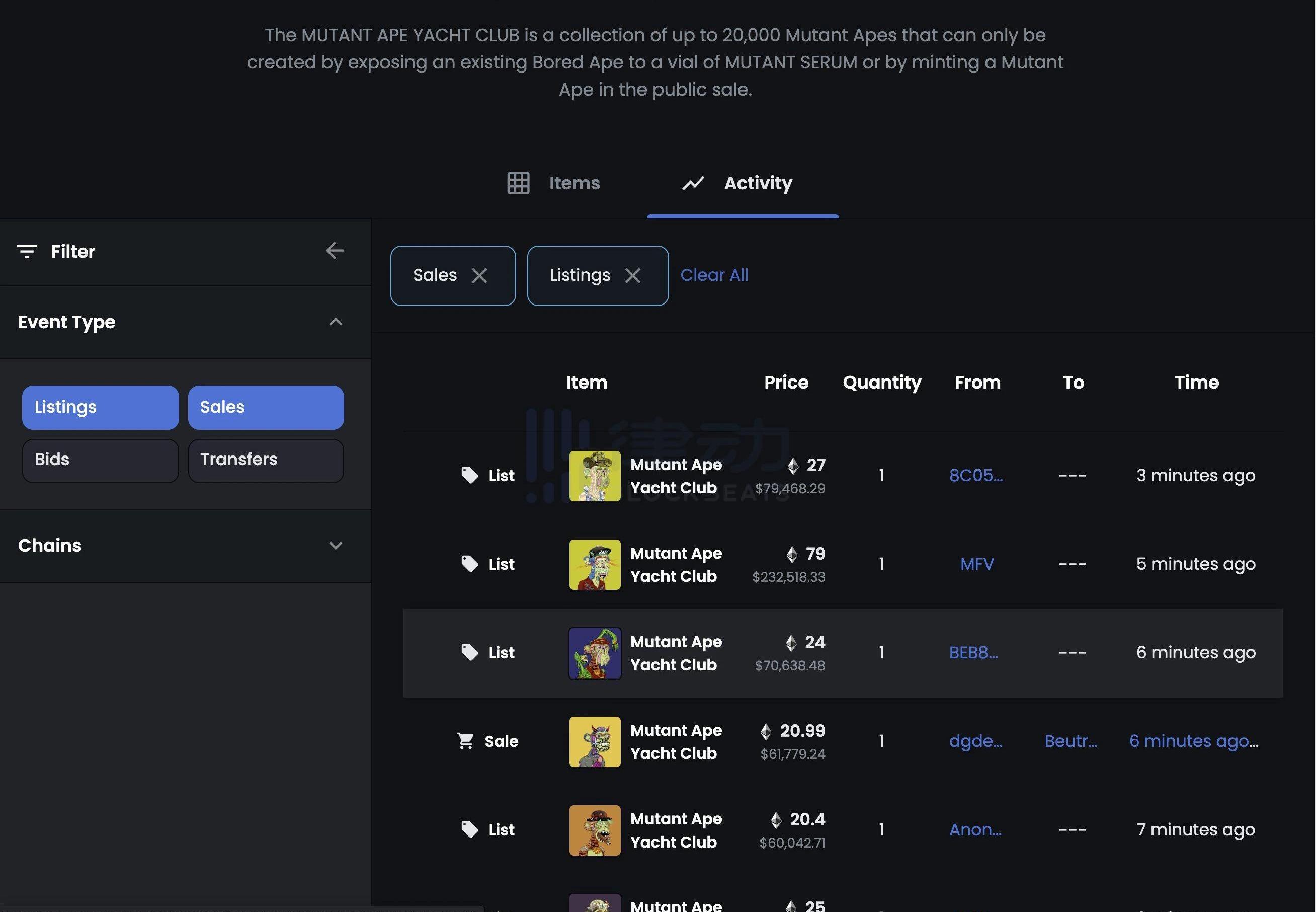Click tag icon on the Anon... listing row
The height and width of the screenshot is (912, 1316).
[x=469, y=830]
